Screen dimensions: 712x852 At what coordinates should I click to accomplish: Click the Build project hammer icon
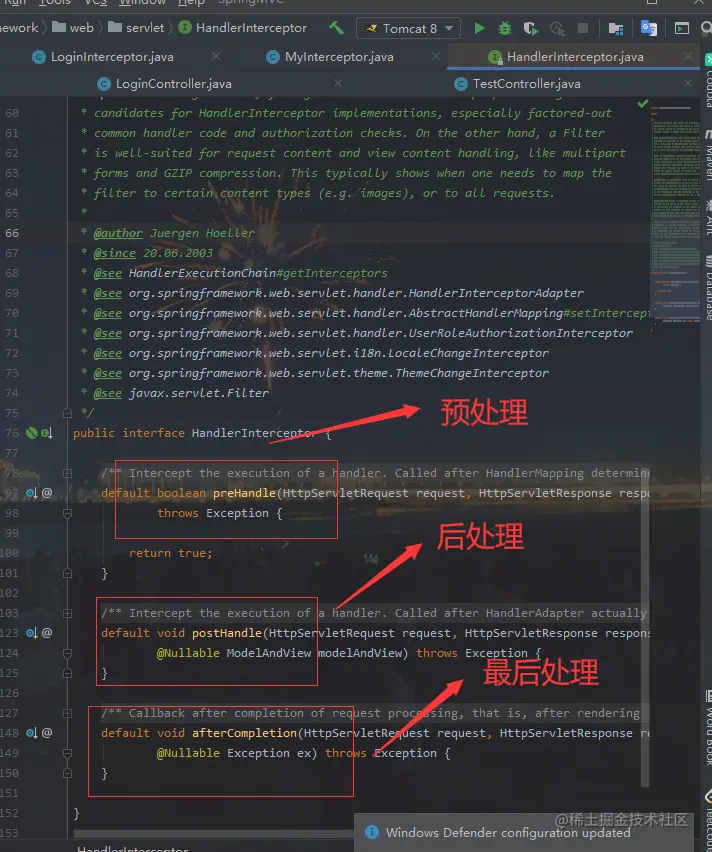click(336, 28)
